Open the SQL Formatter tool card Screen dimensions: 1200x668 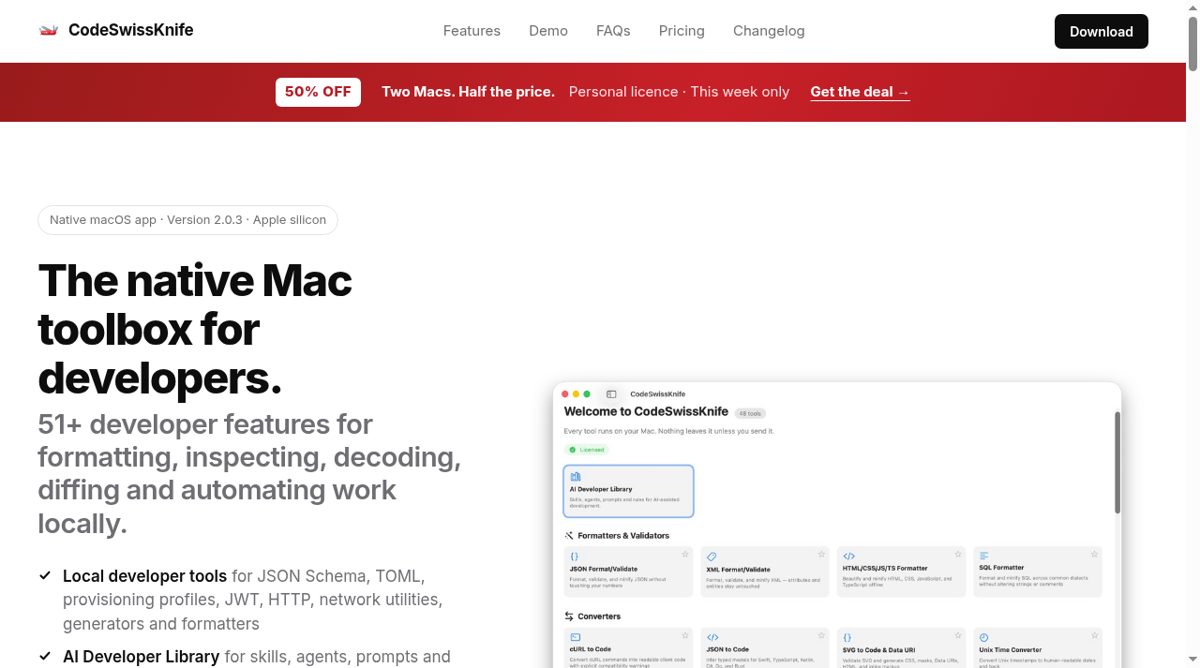[1038, 572]
